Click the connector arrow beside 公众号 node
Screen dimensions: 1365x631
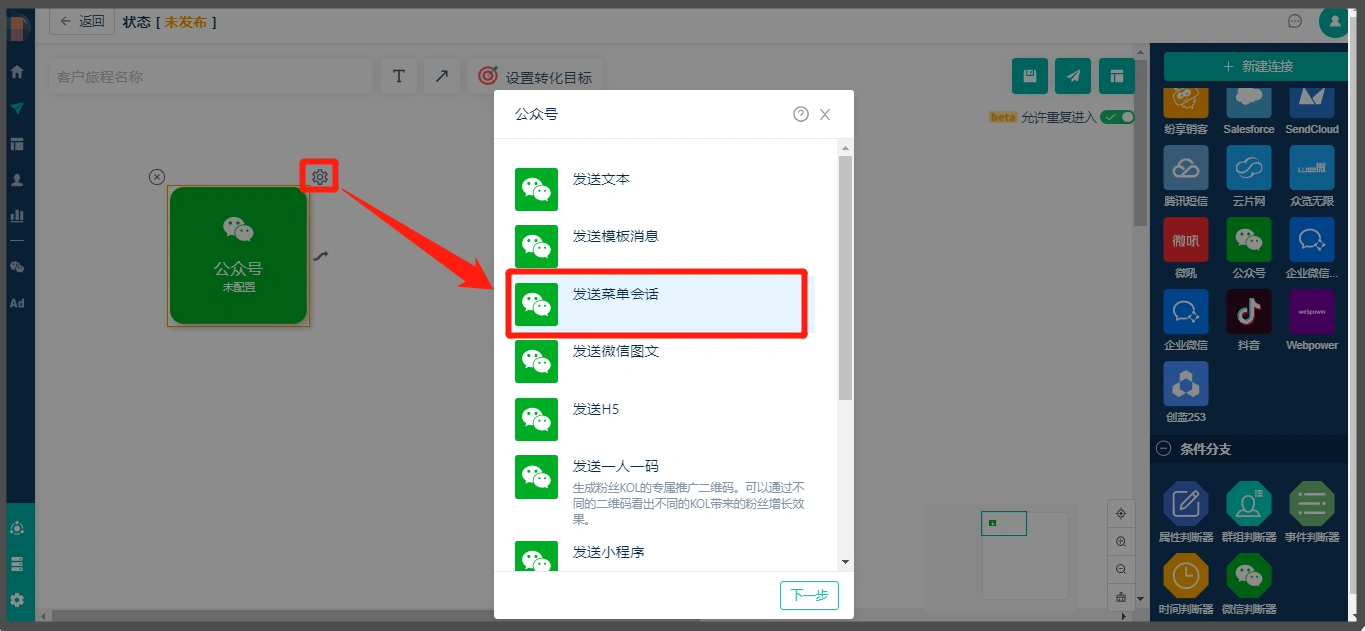pos(320,256)
